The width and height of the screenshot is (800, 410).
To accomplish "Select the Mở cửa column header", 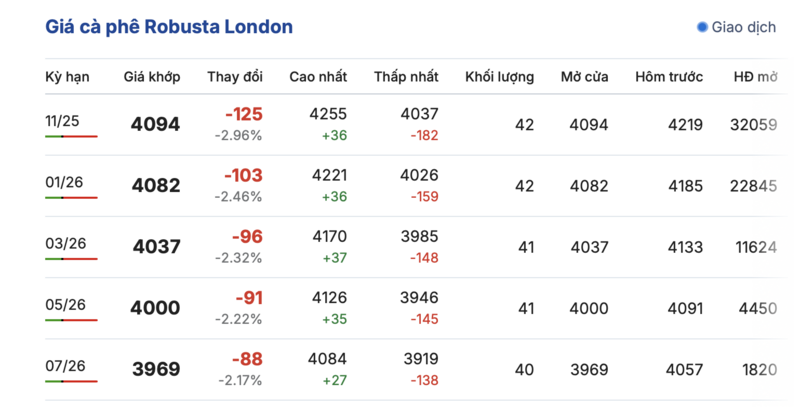I will click(x=585, y=77).
